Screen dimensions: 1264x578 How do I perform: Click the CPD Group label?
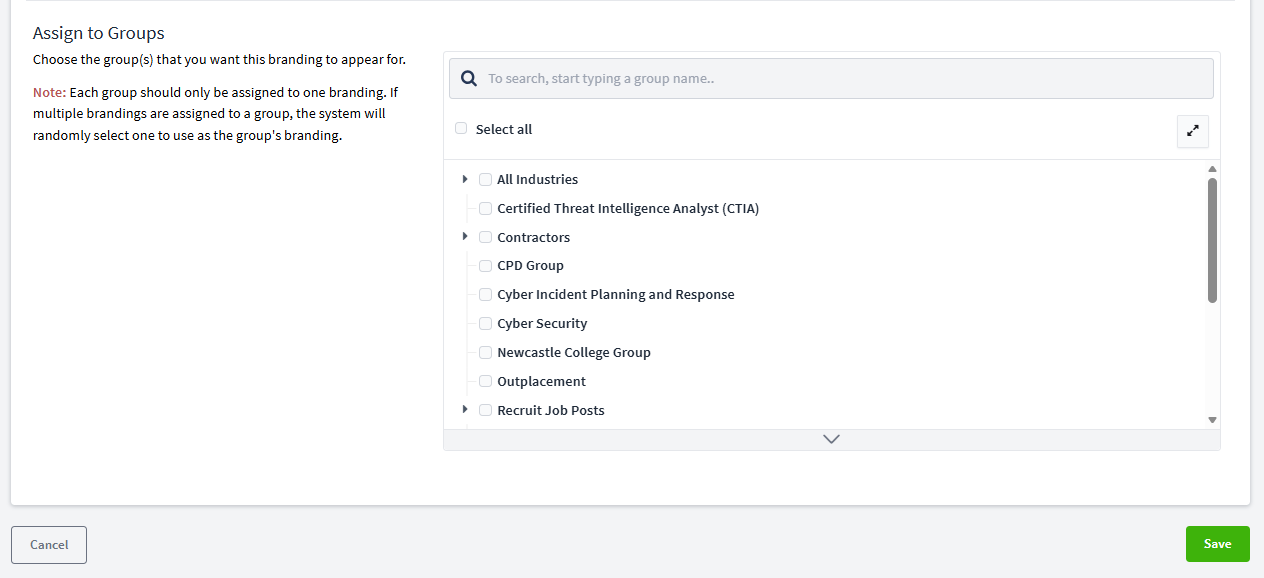tap(530, 266)
